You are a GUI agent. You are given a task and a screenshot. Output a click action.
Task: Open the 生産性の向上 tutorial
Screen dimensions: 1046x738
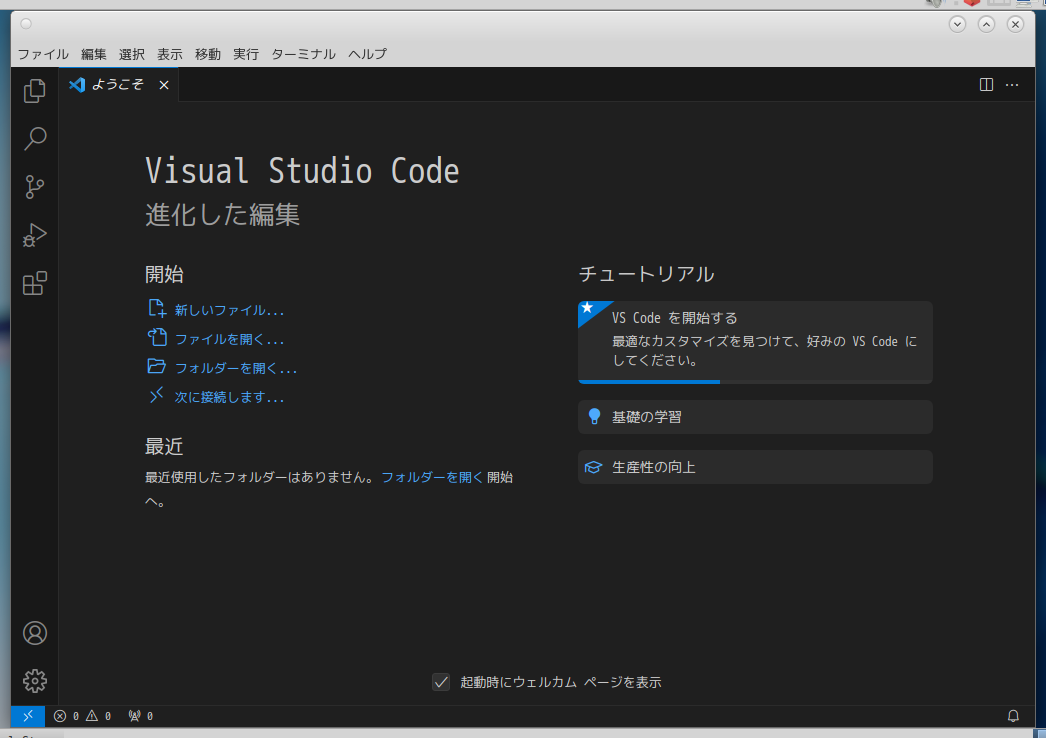pos(755,467)
